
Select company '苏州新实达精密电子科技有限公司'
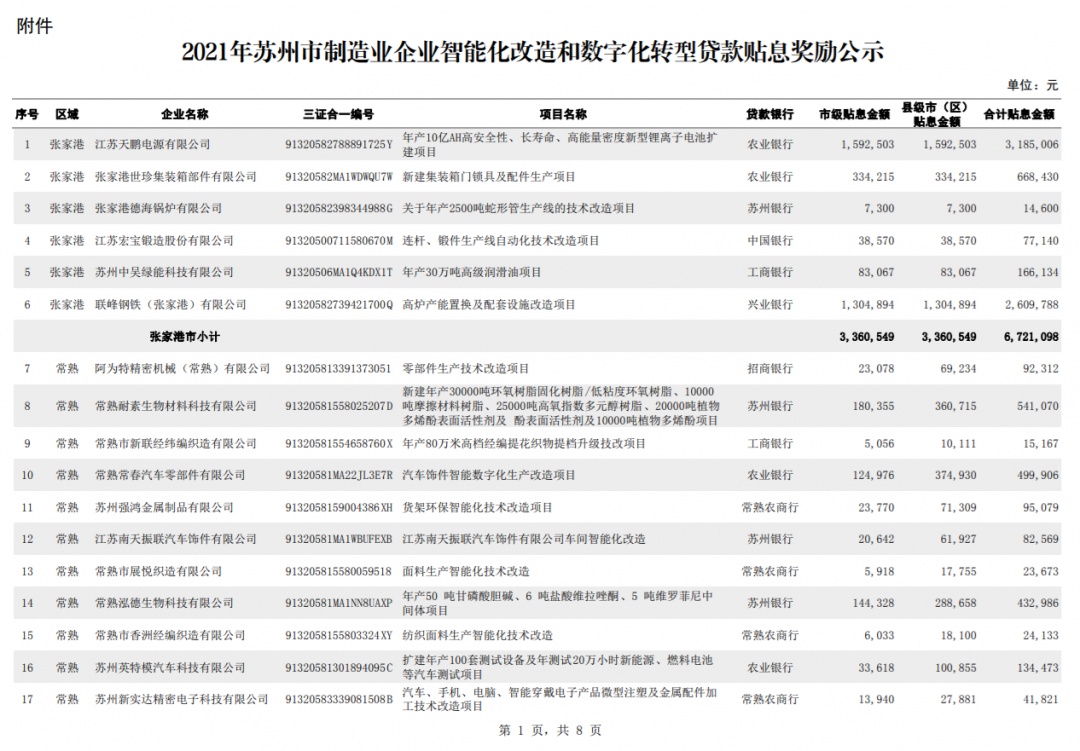182,699
